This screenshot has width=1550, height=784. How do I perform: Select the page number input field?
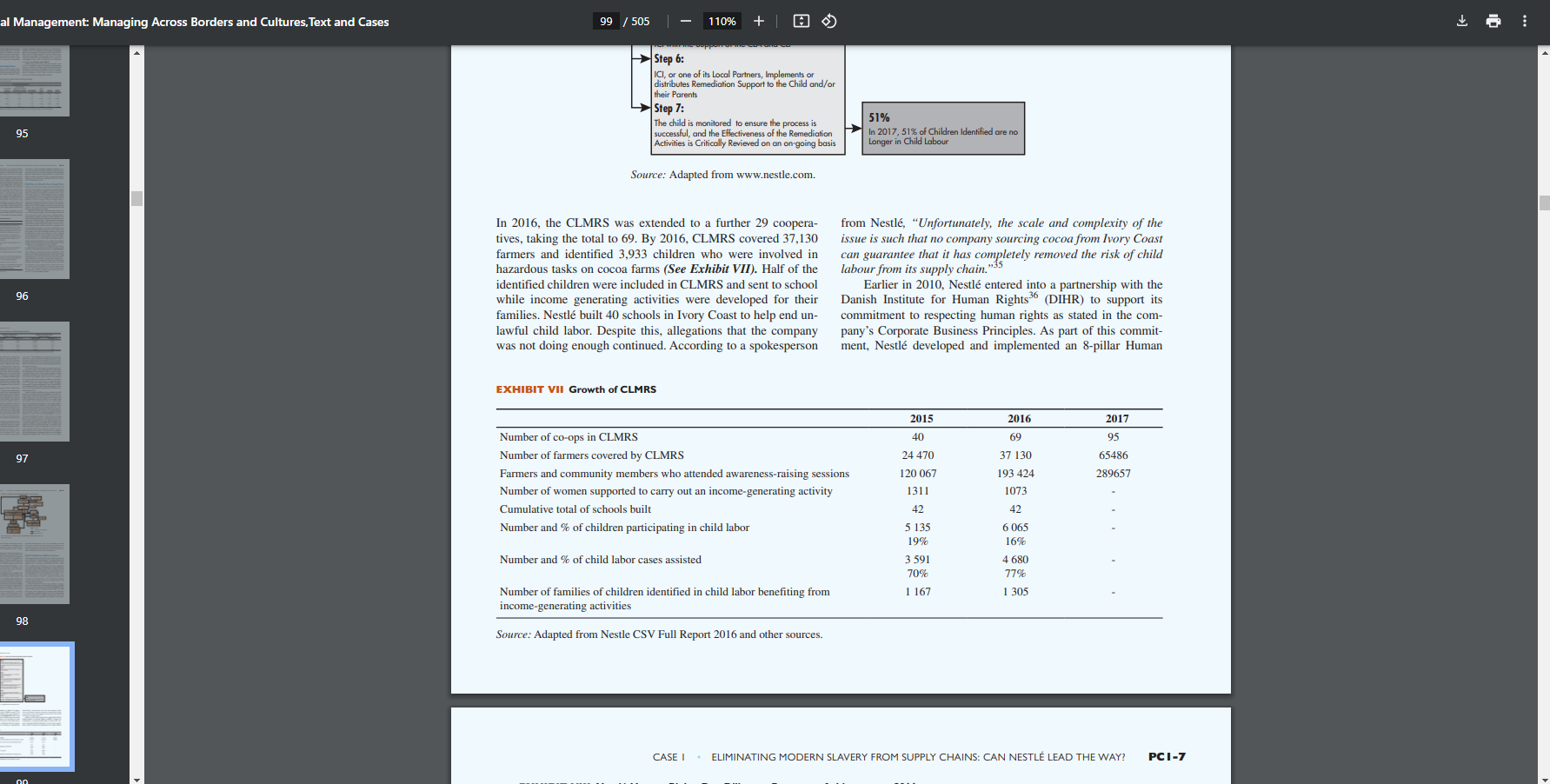tap(606, 21)
